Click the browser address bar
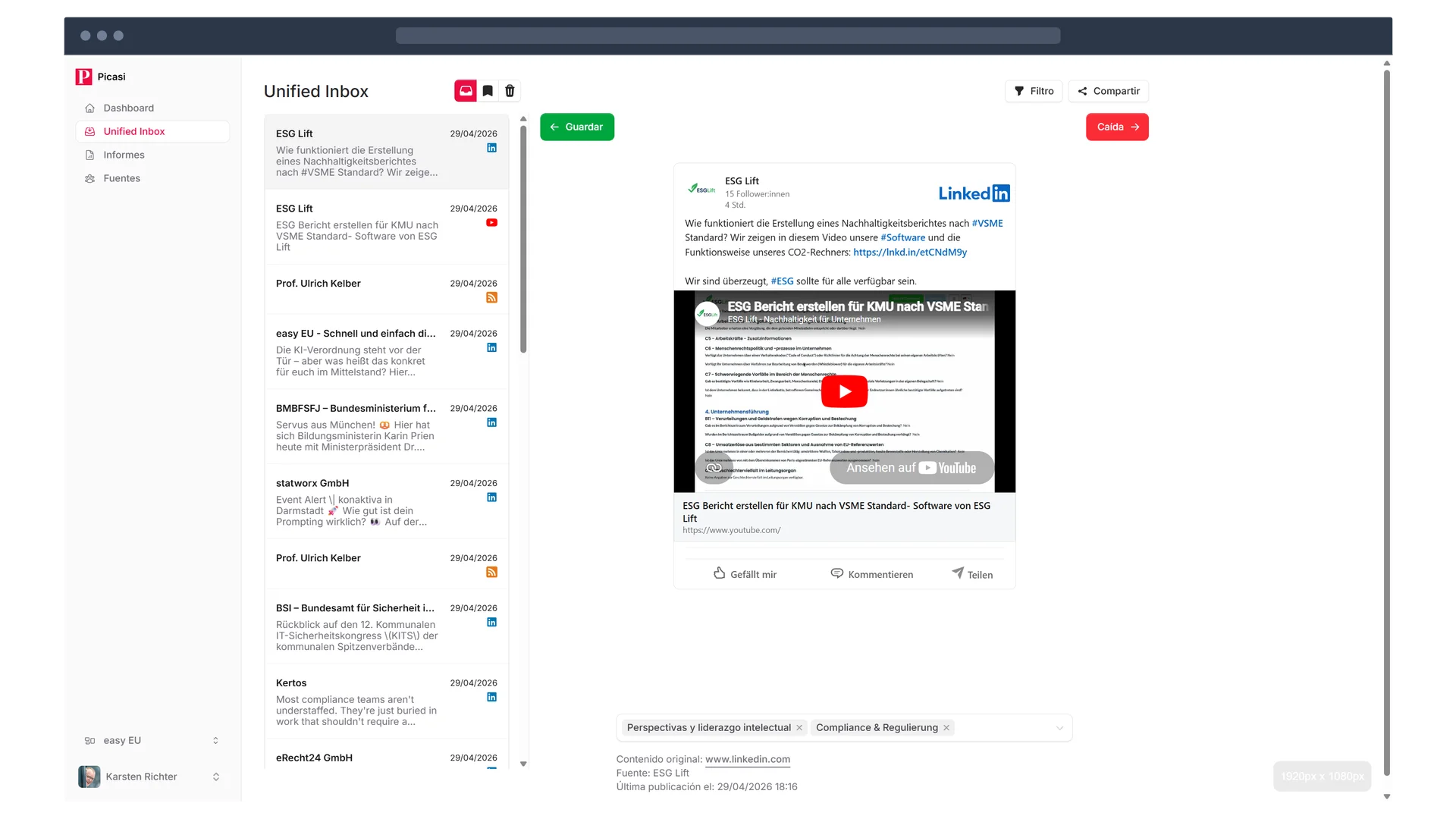The image size is (1456, 819). (728, 36)
